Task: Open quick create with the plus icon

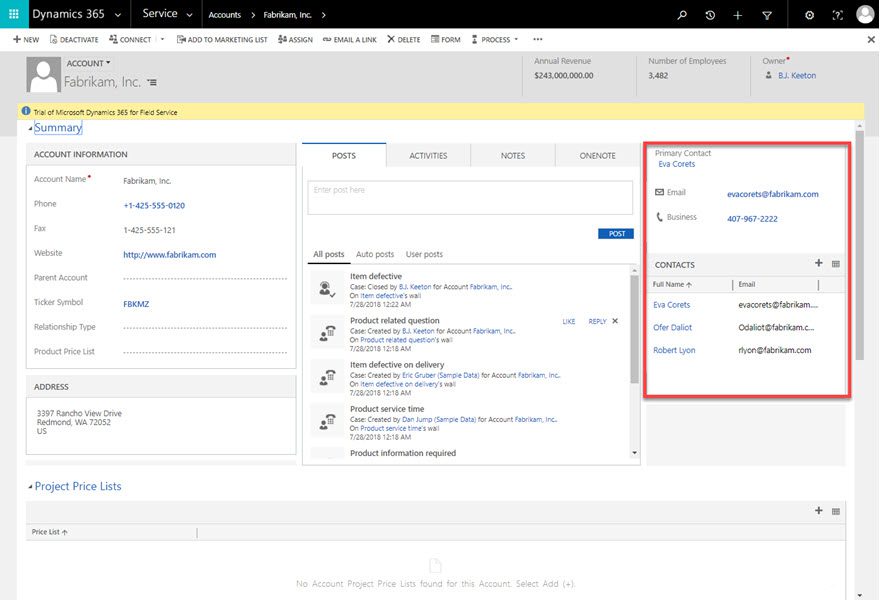Action: point(737,14)
